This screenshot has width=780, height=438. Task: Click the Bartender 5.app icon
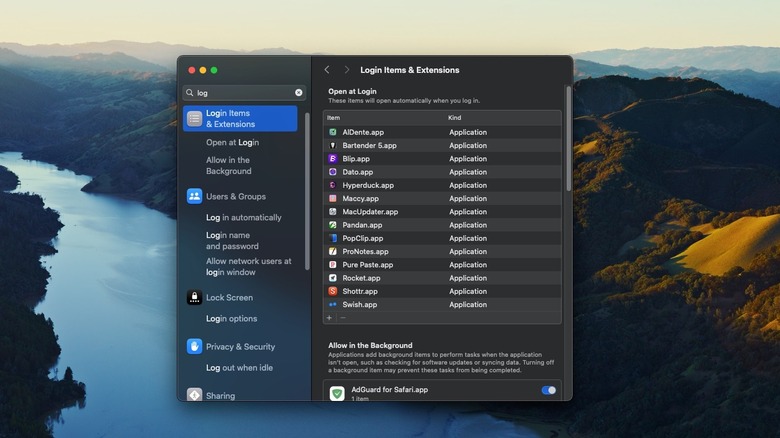333,145
